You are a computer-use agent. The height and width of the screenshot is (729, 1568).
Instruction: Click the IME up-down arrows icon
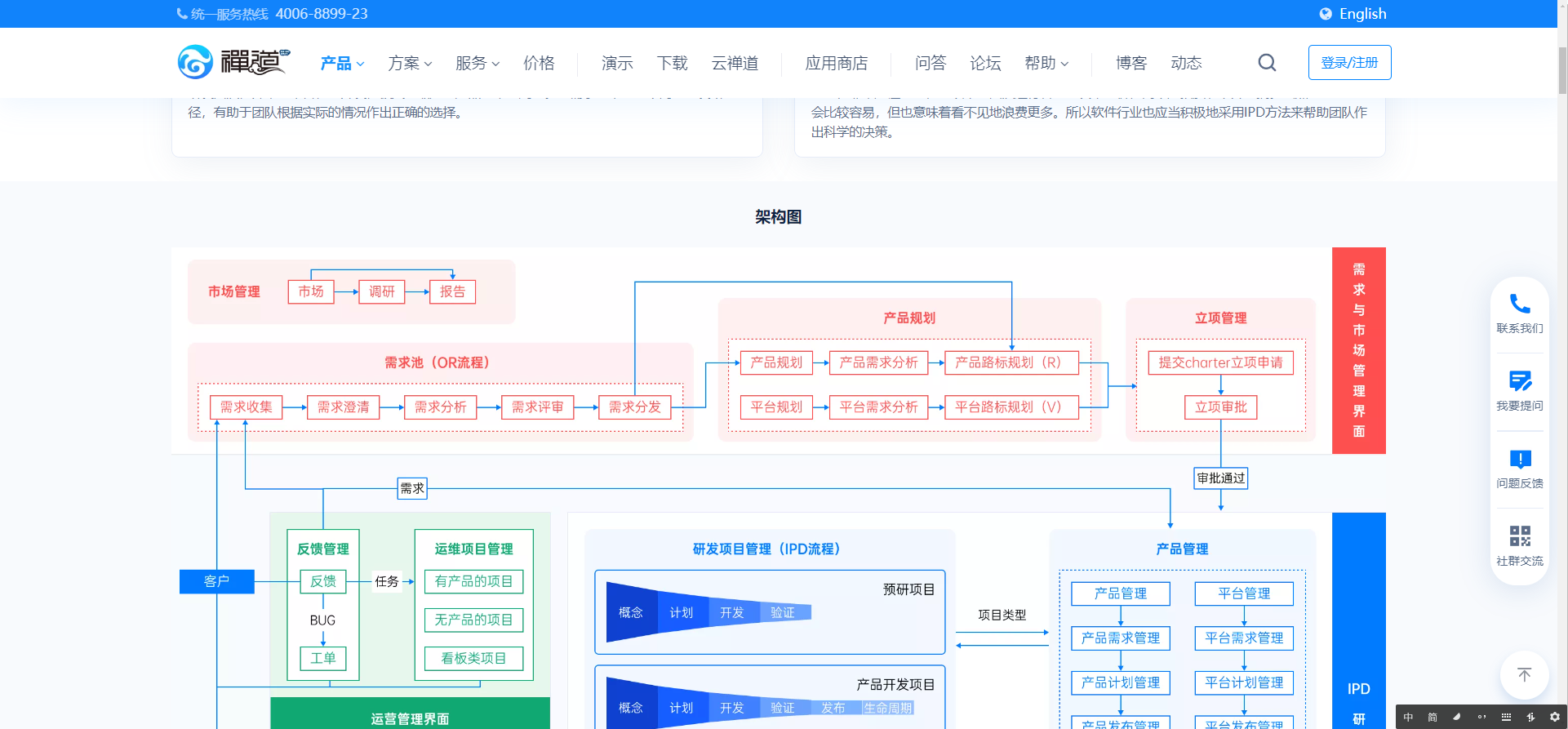(1530, 717)
